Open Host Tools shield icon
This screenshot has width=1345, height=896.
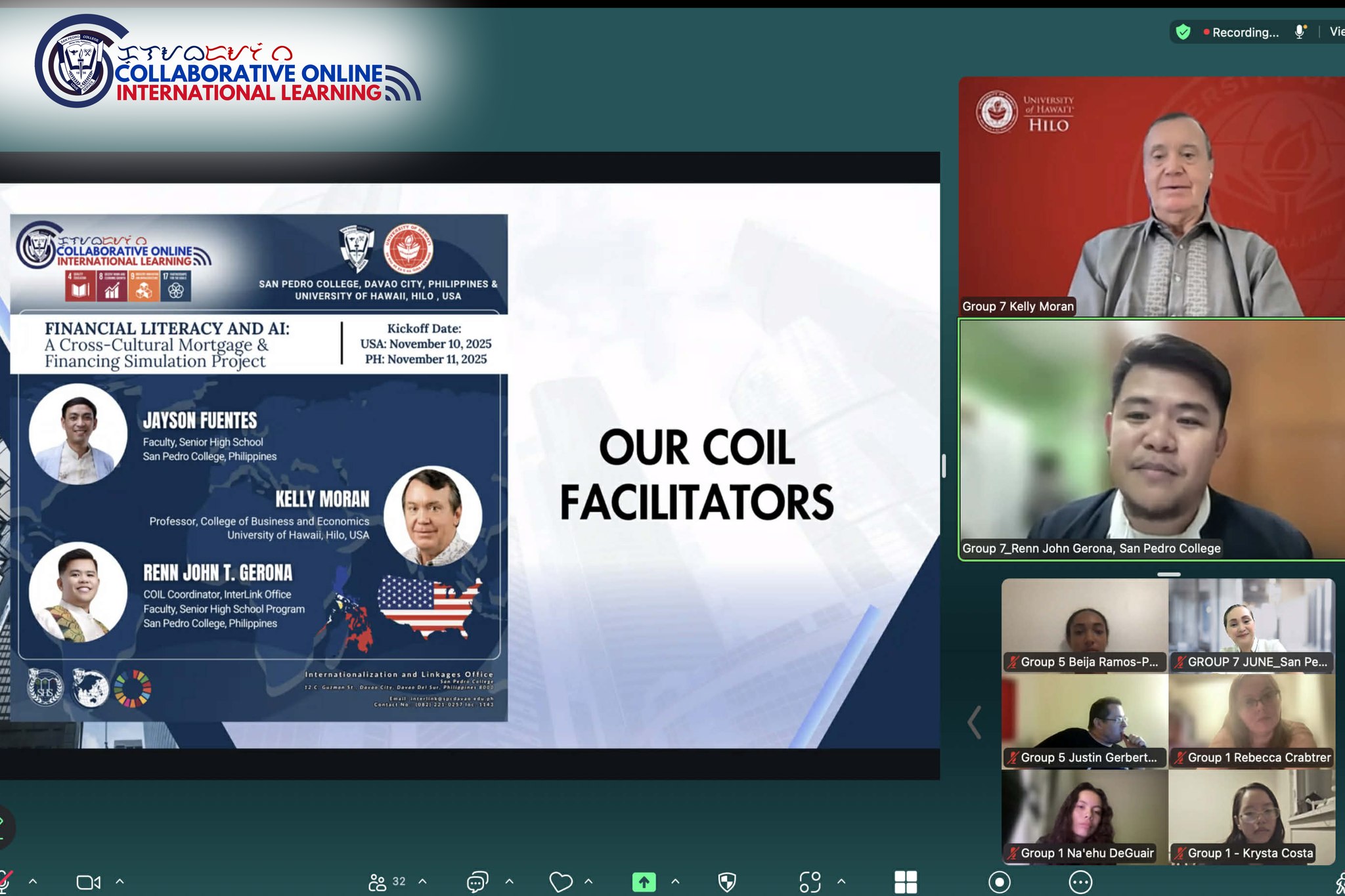(x=727, y=882)
